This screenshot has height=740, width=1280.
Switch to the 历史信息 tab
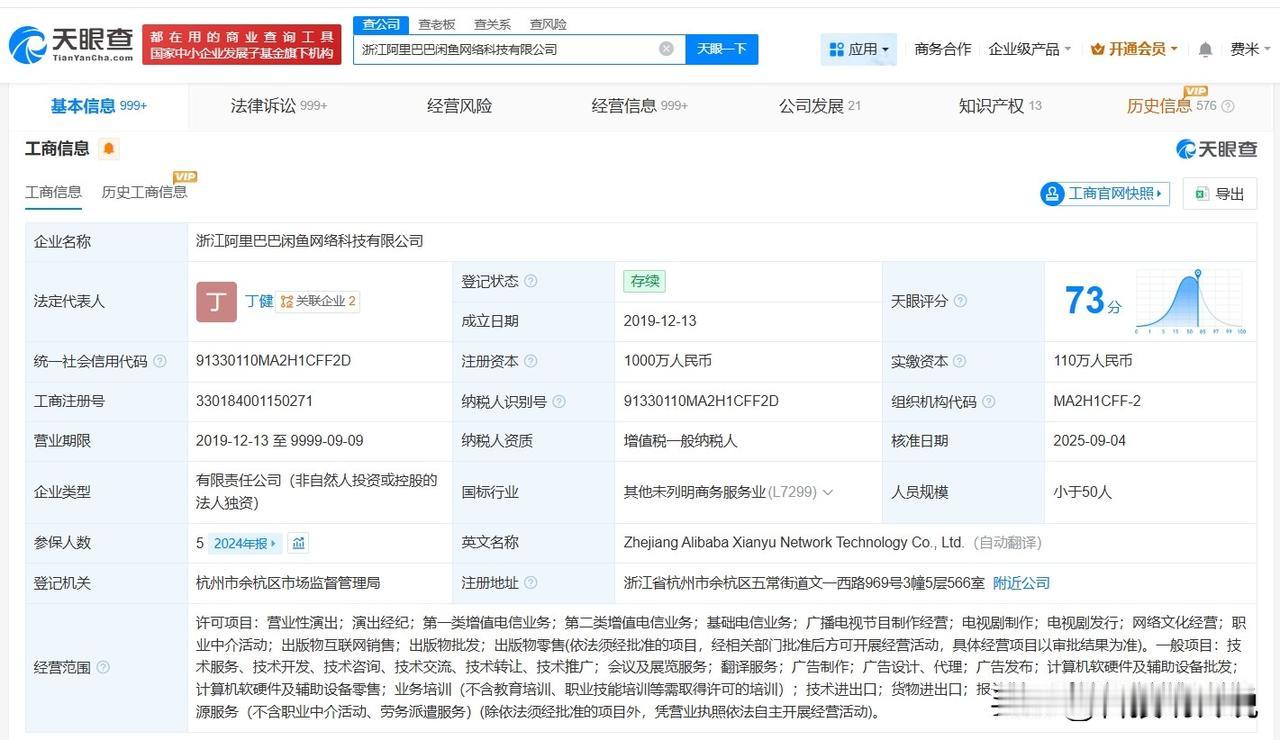coord(1171,106)
